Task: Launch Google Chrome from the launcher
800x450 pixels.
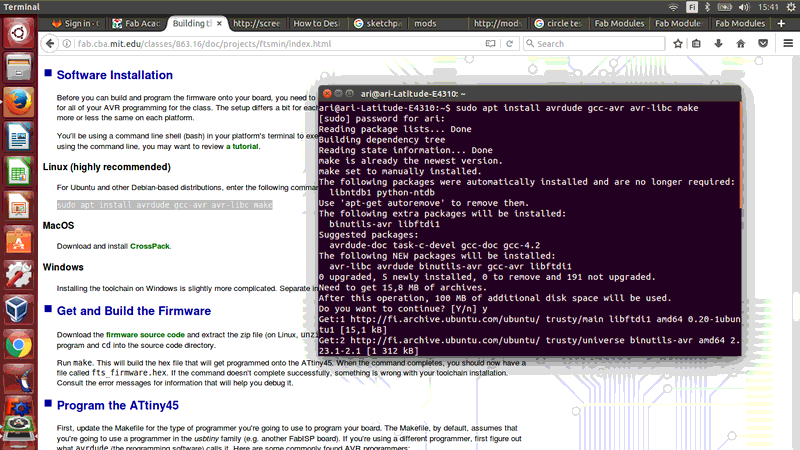Action: 18,345
